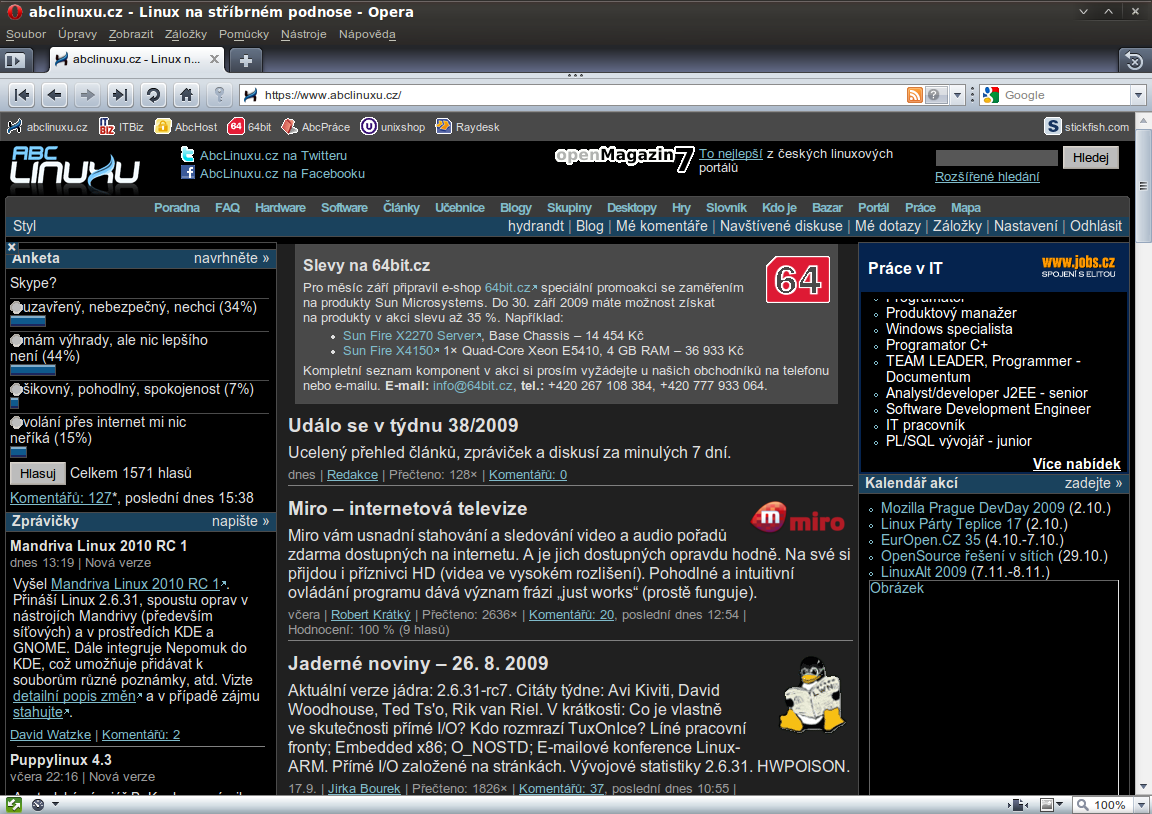Select poll option 'uzavřený, nebezpečný, nechci'
Screen dimensions: 1152x814
pyautogui.click(x=16, y=308)
